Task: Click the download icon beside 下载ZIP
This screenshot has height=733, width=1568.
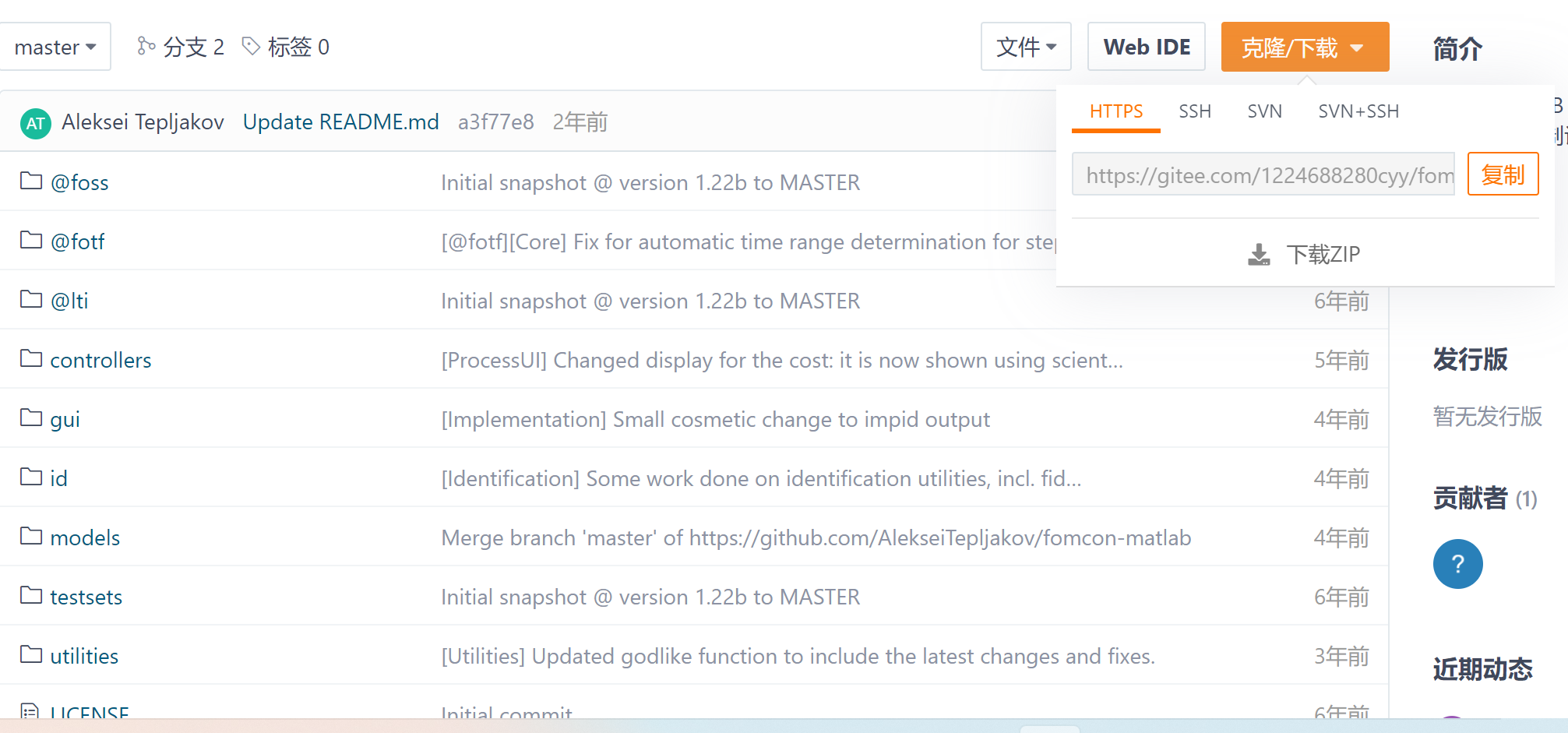Action: click(1259, 255)
